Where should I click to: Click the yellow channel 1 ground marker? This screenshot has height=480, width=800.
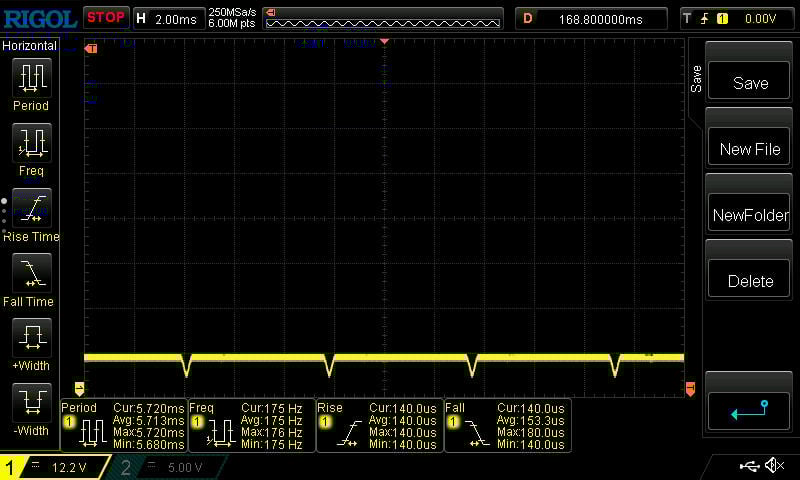click(79, 389)
